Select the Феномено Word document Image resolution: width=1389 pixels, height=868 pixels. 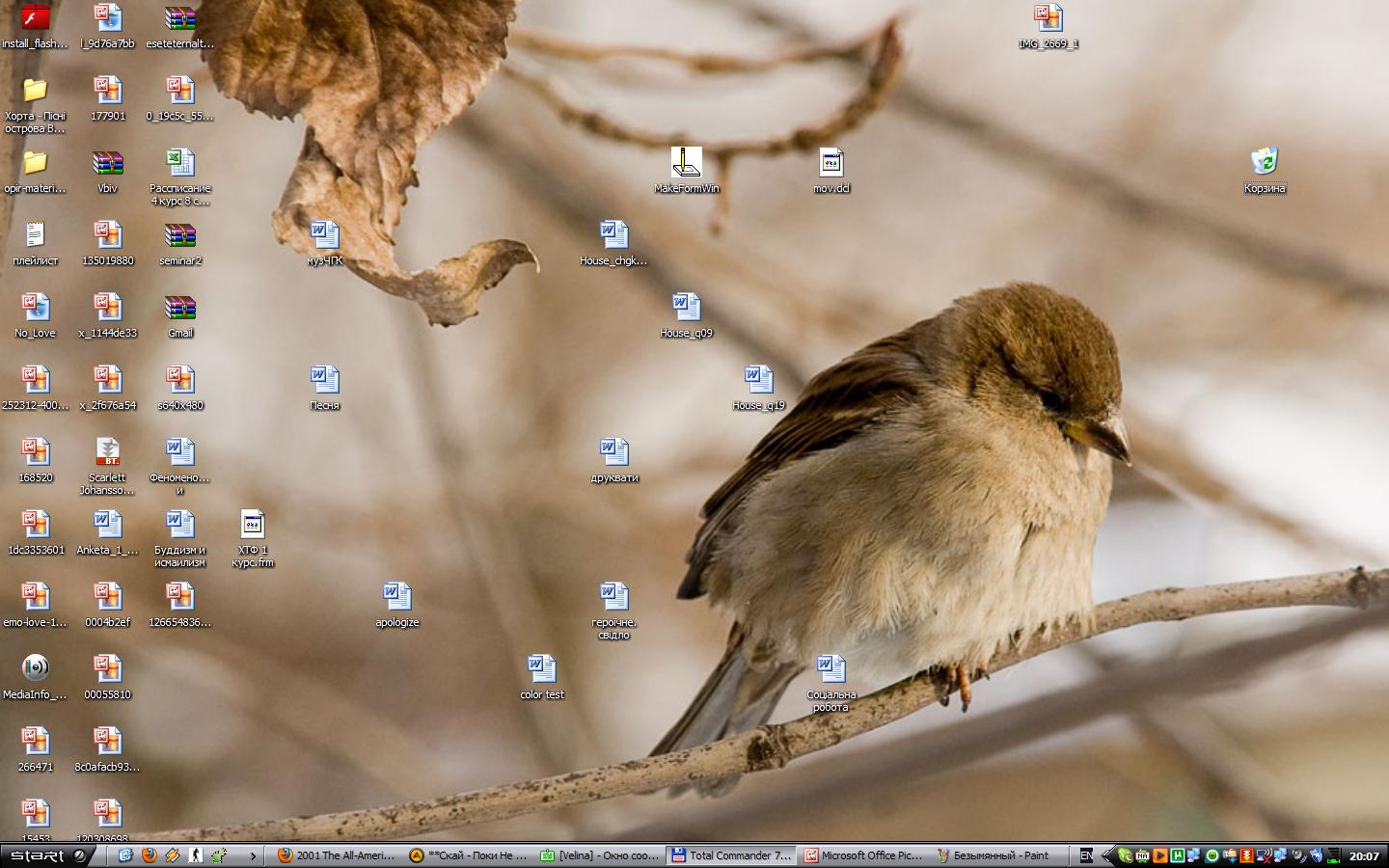pos(180,466)
